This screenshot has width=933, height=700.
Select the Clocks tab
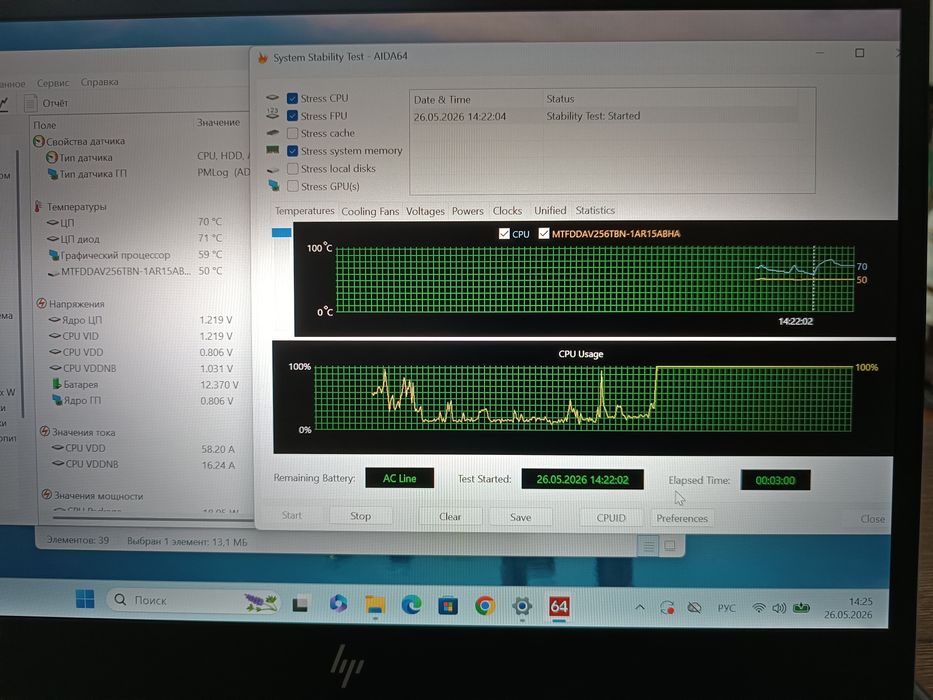coord(507,211)
